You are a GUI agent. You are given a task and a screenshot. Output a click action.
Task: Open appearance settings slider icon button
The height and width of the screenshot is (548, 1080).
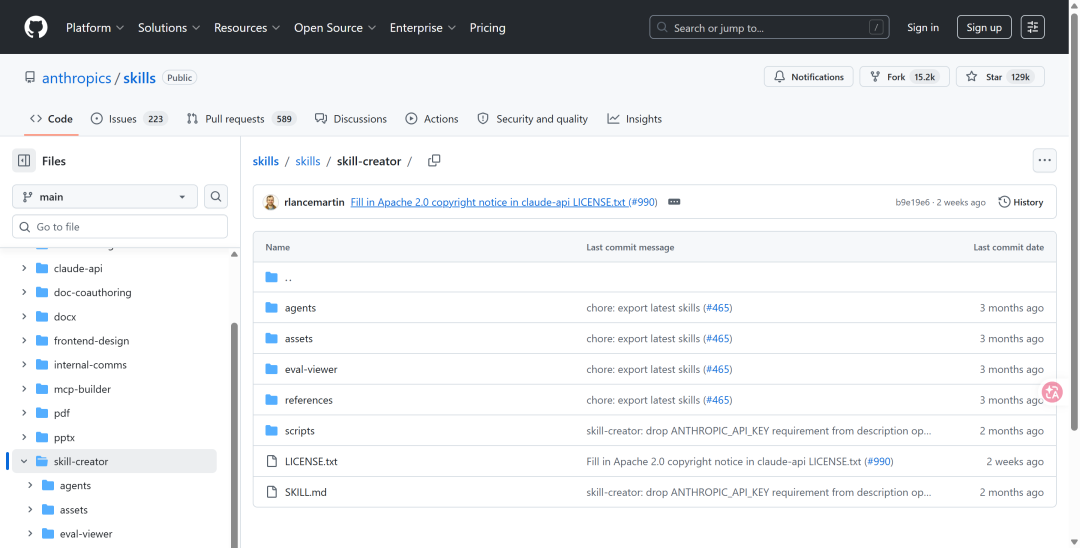point(1032,28)
